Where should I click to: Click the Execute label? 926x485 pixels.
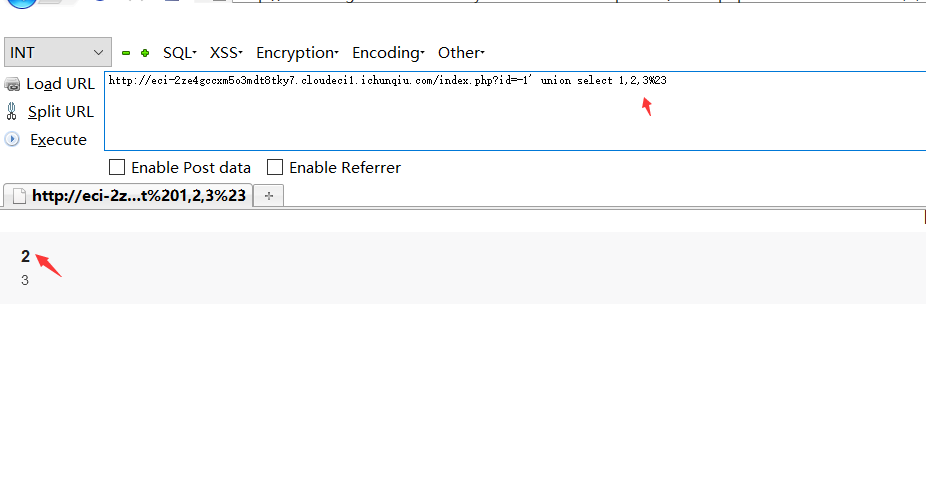point(58,140)
